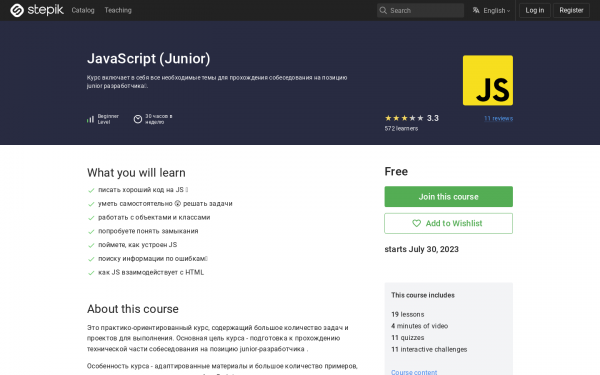Screen dimensions: 600x375
Task: Click 'starts July 30, 2023' text
Action: pyautogui.click(x=421, y=249)
